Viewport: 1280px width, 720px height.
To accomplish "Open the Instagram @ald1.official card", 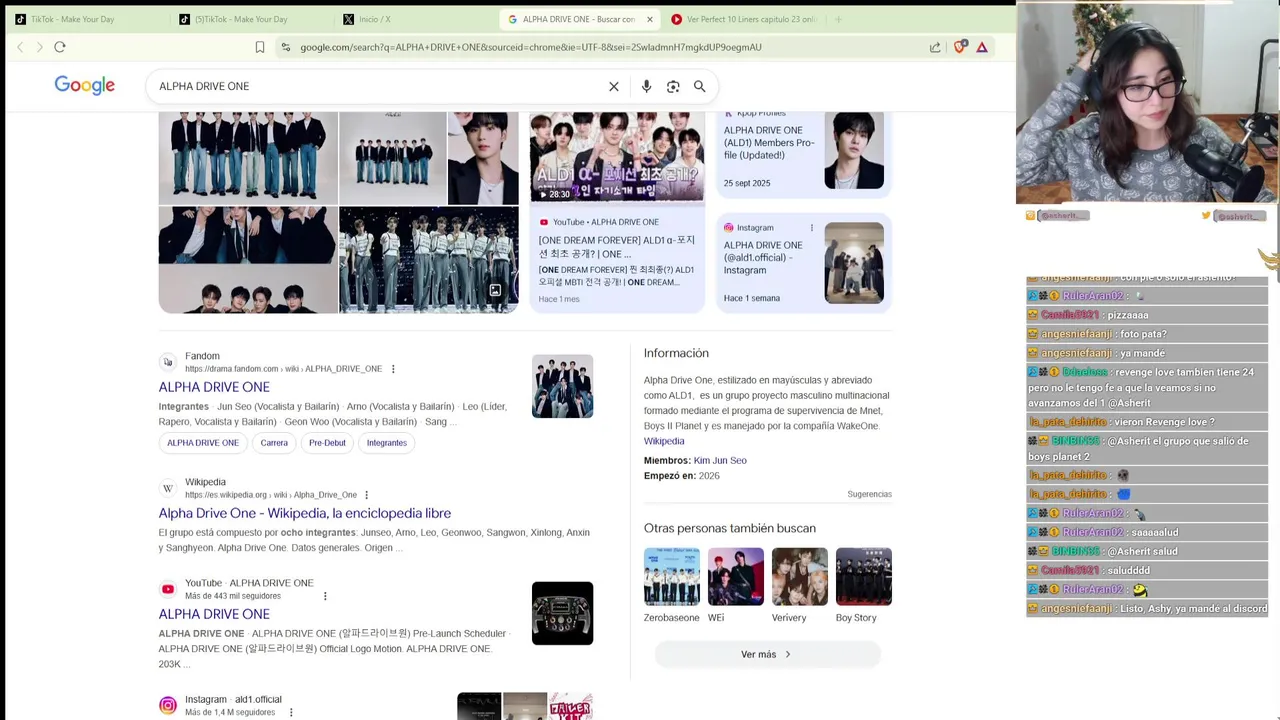I will point(804,263).
